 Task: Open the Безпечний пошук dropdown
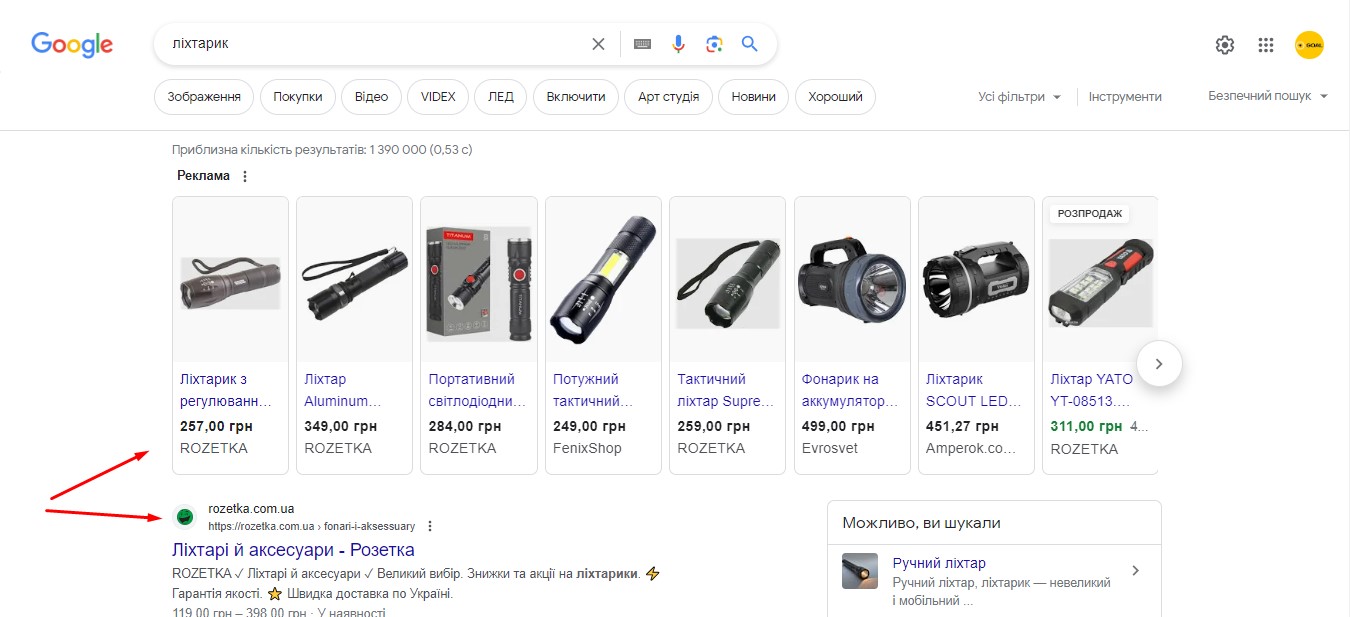1268,96
